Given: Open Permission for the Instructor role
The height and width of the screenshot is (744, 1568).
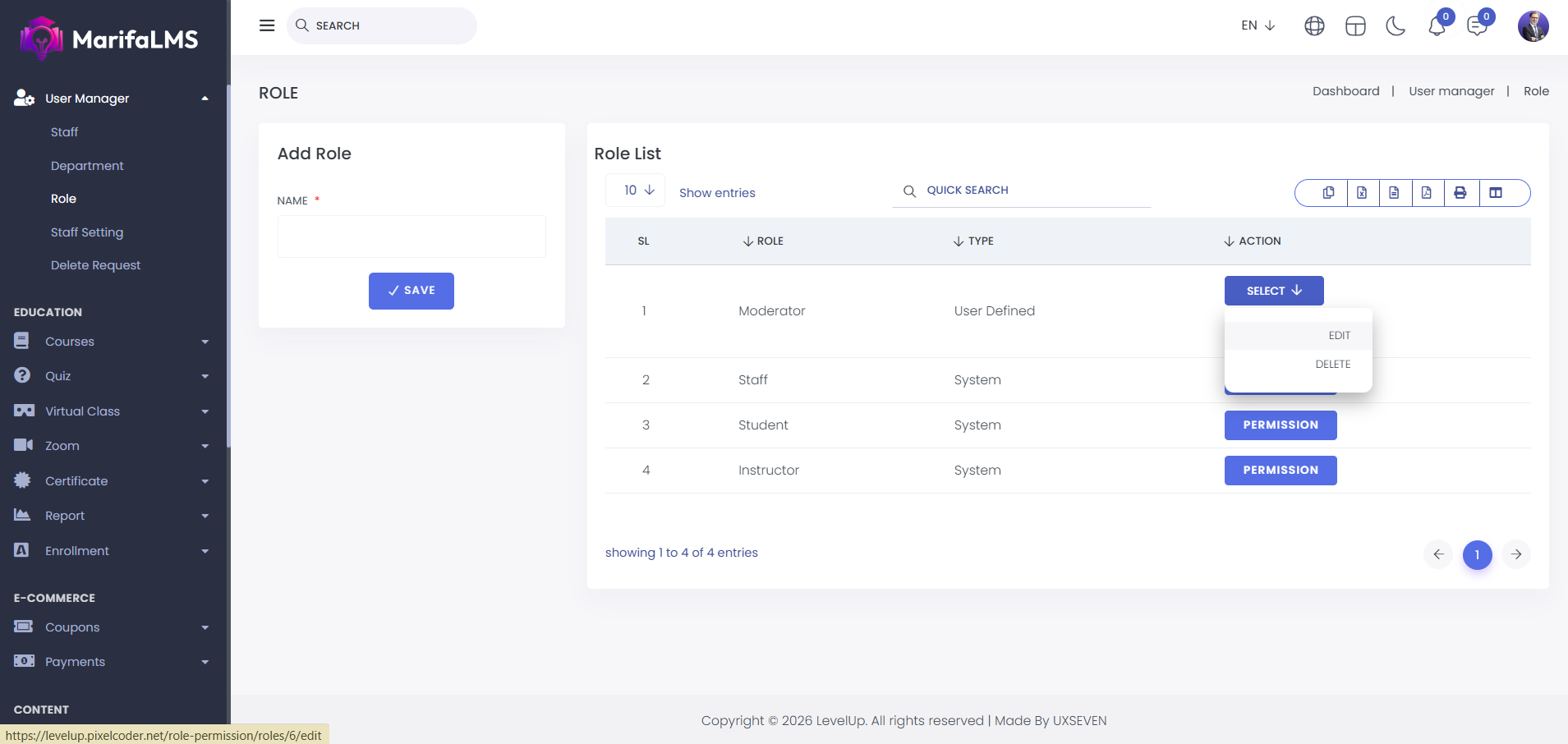Looking at the screenshot, I should (x=1280, y=471).
